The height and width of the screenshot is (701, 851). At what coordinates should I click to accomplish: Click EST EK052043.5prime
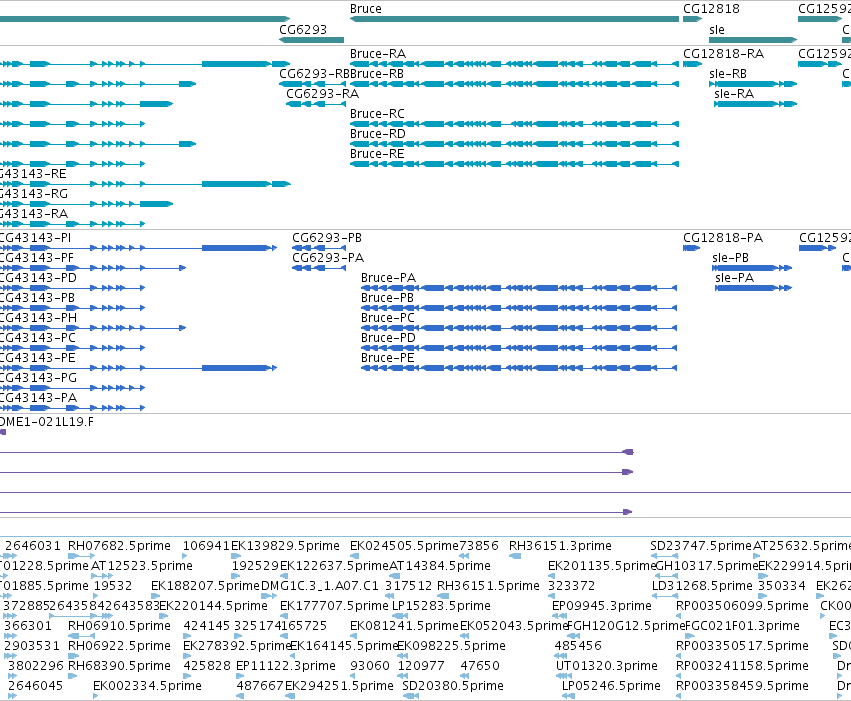[x=514, y=626]
